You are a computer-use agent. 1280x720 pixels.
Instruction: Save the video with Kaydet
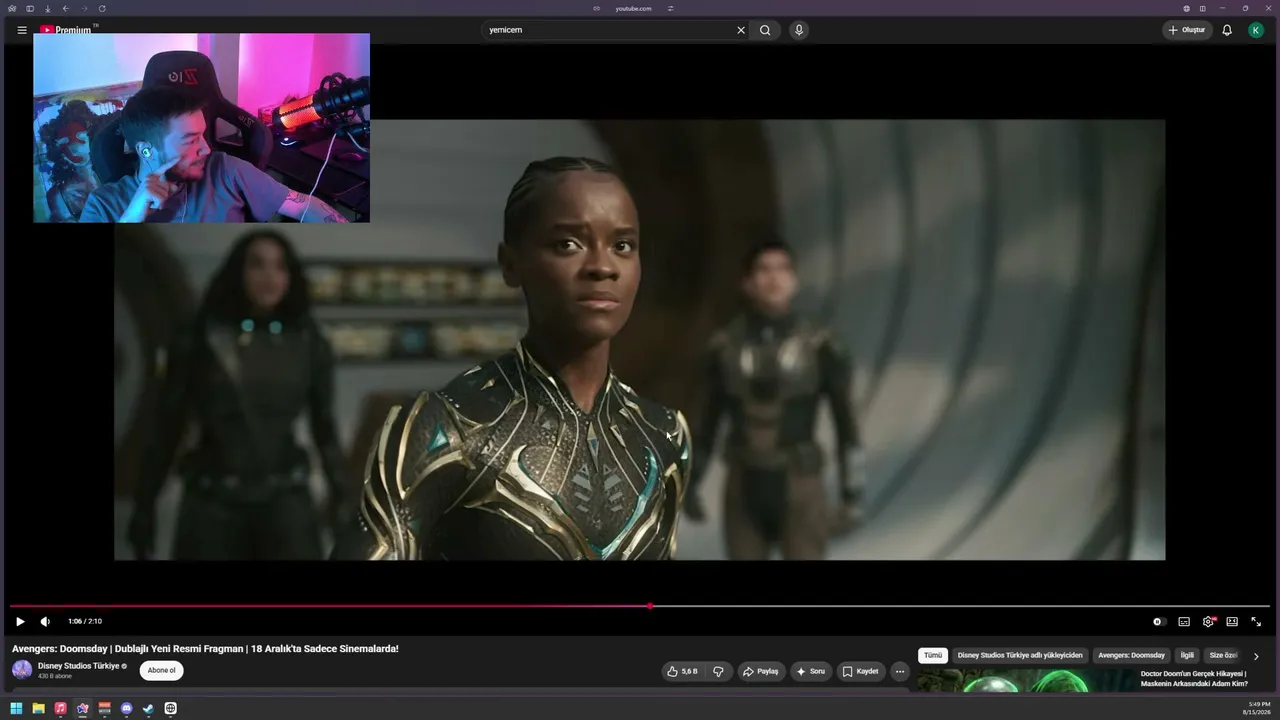pos(861,671)
